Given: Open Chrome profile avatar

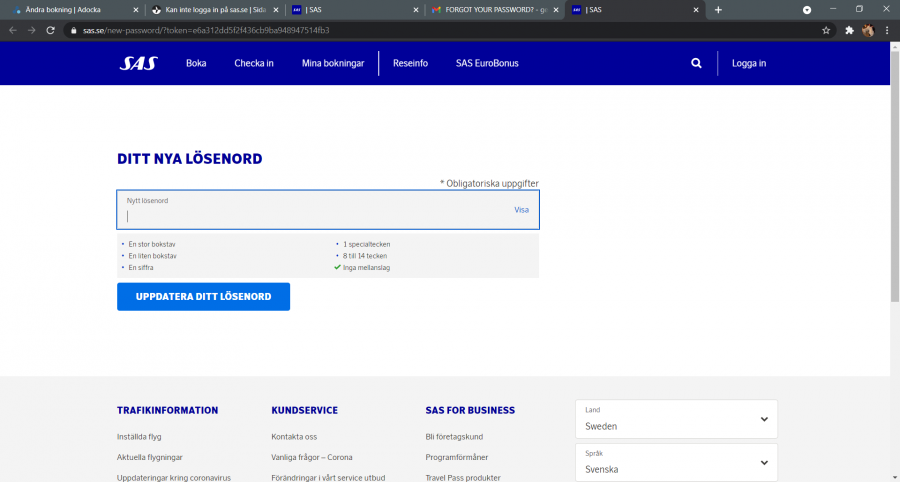Looking at the screenshot, I should point(868,30).
